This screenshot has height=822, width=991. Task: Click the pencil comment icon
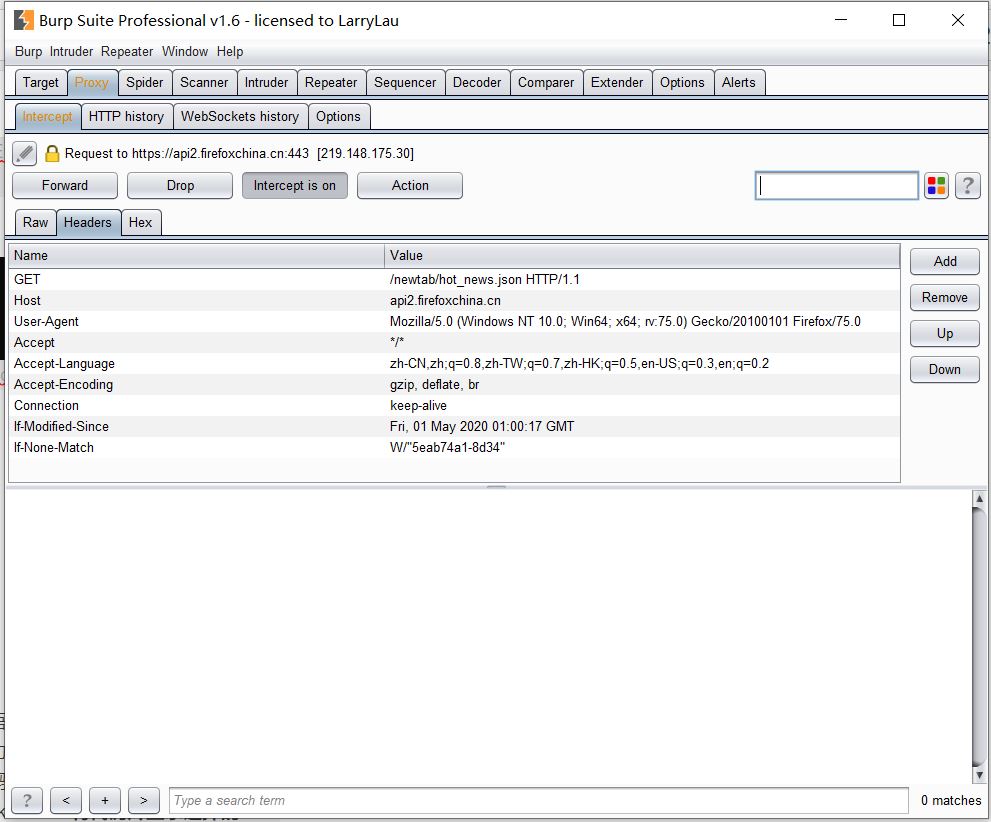(25, 153)
